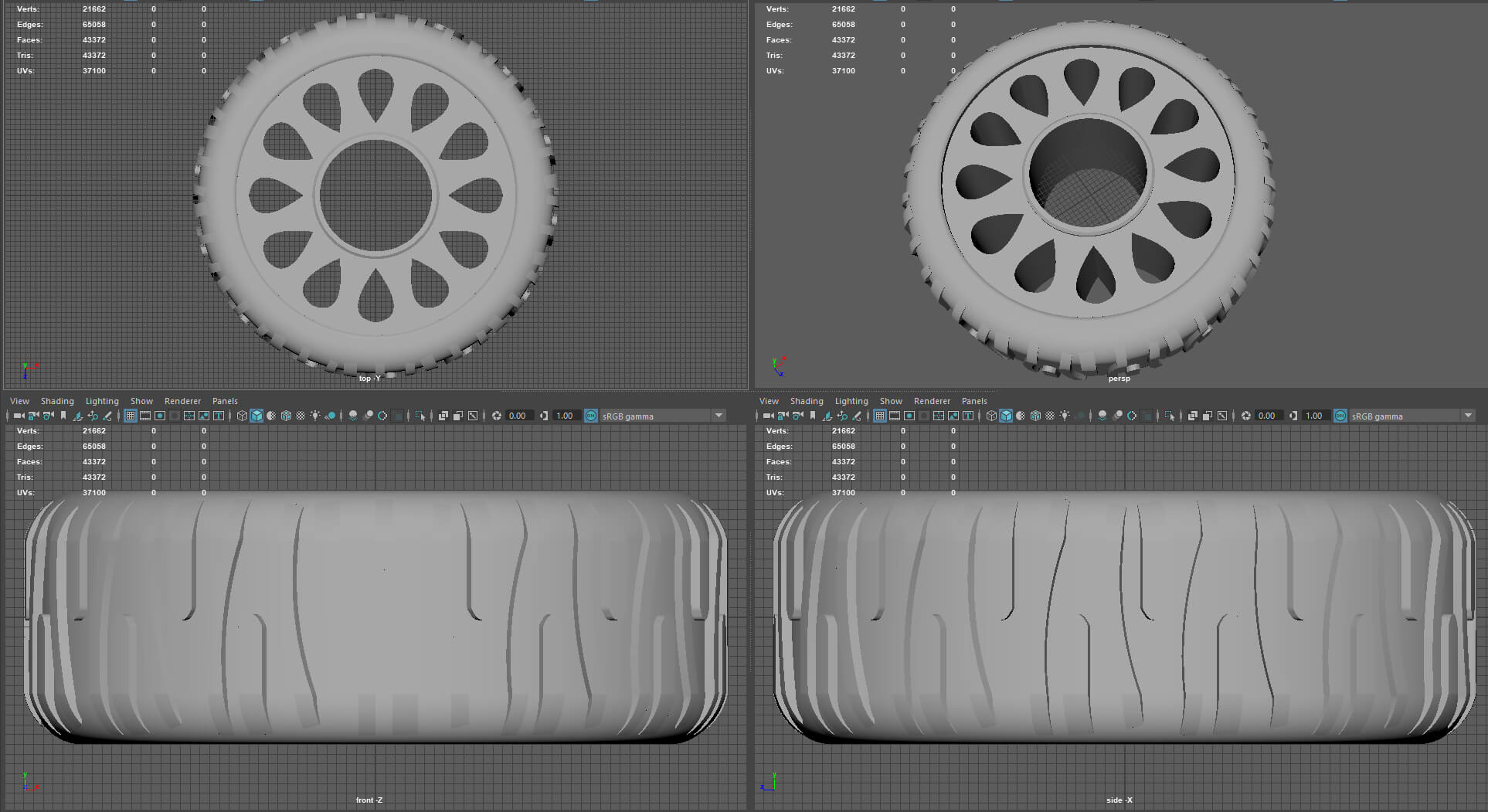Click Select Camera icon in front view toolbar
Image resolution: width=1488 pixels, height=812 pixels.
pyautogui.click(x=19, y=416)
